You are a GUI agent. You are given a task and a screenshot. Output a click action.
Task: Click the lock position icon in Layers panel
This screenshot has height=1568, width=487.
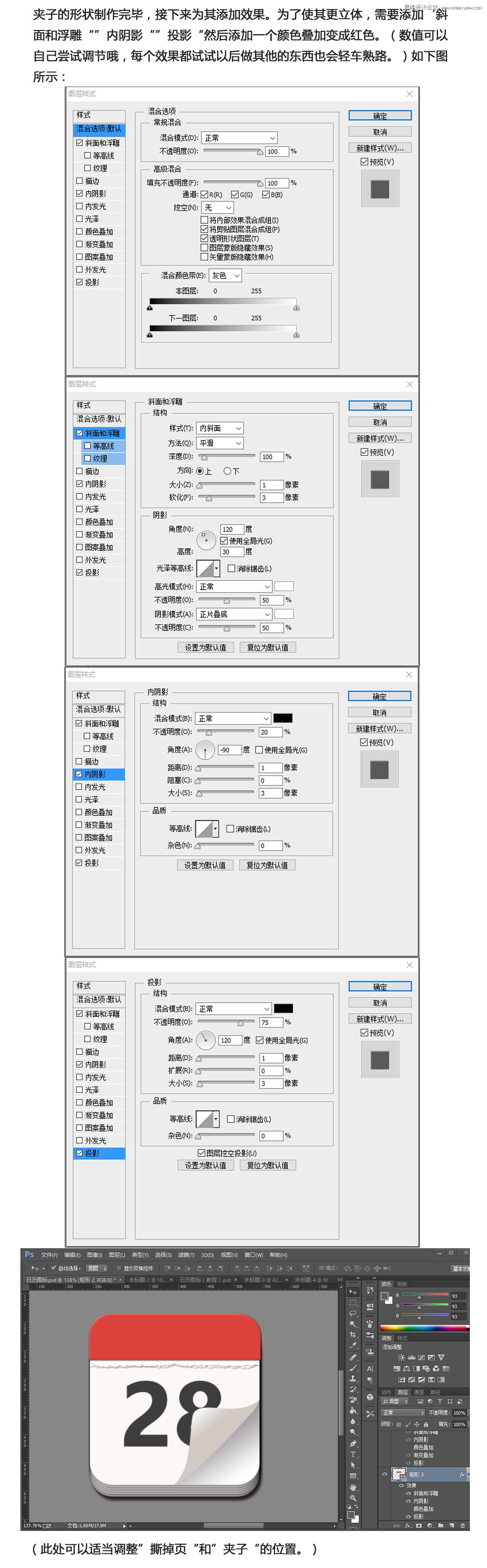click(x=417, y=1425)
